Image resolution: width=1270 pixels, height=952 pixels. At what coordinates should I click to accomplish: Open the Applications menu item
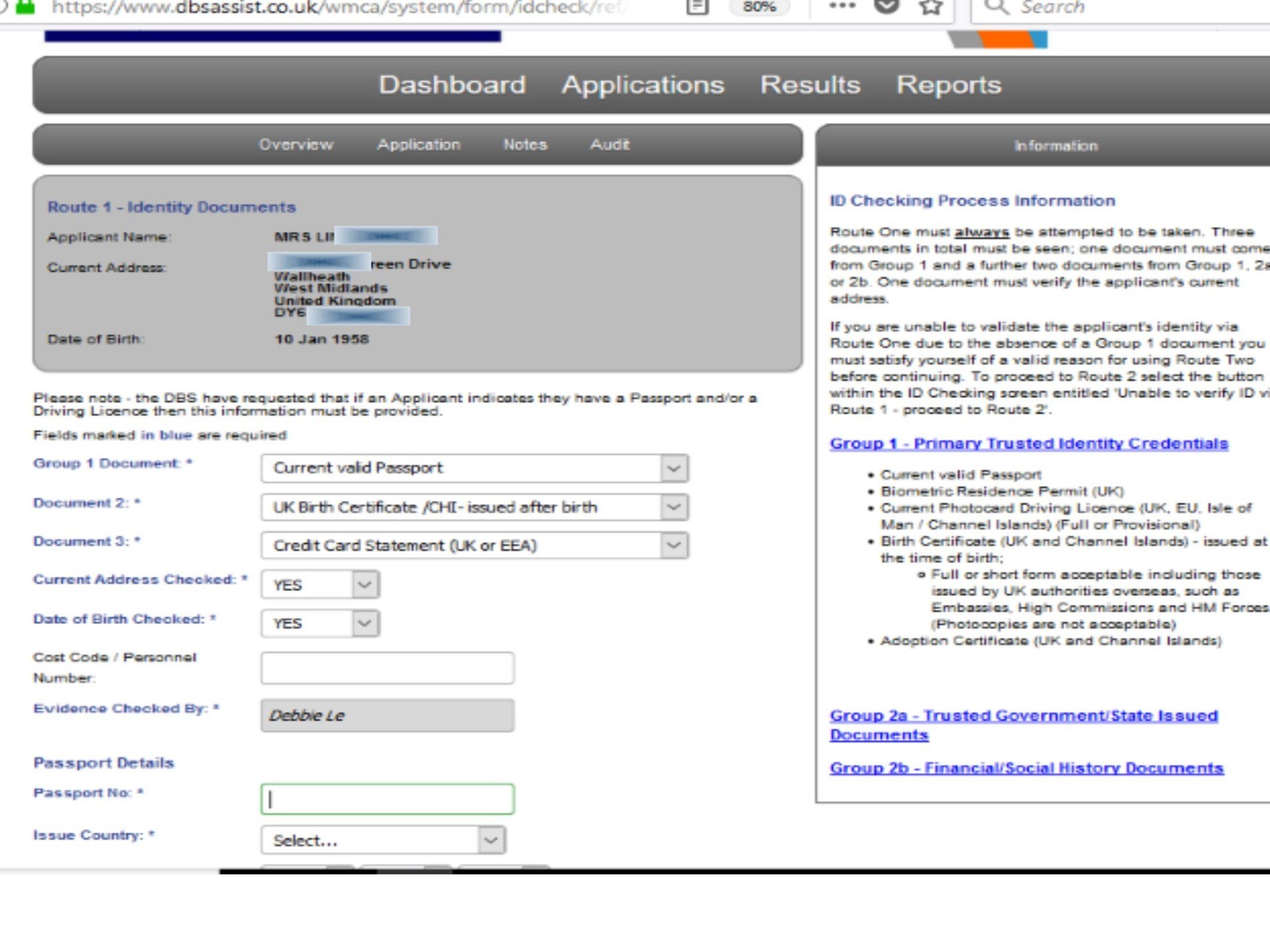[642, 85]
